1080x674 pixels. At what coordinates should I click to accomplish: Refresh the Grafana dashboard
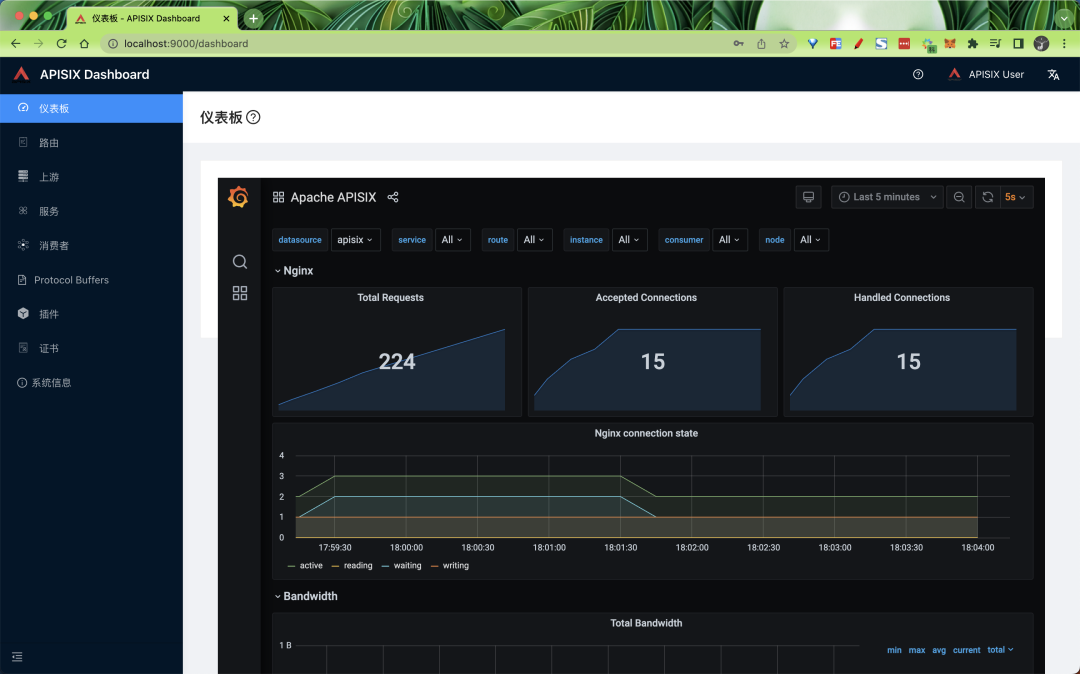(987, 197)
